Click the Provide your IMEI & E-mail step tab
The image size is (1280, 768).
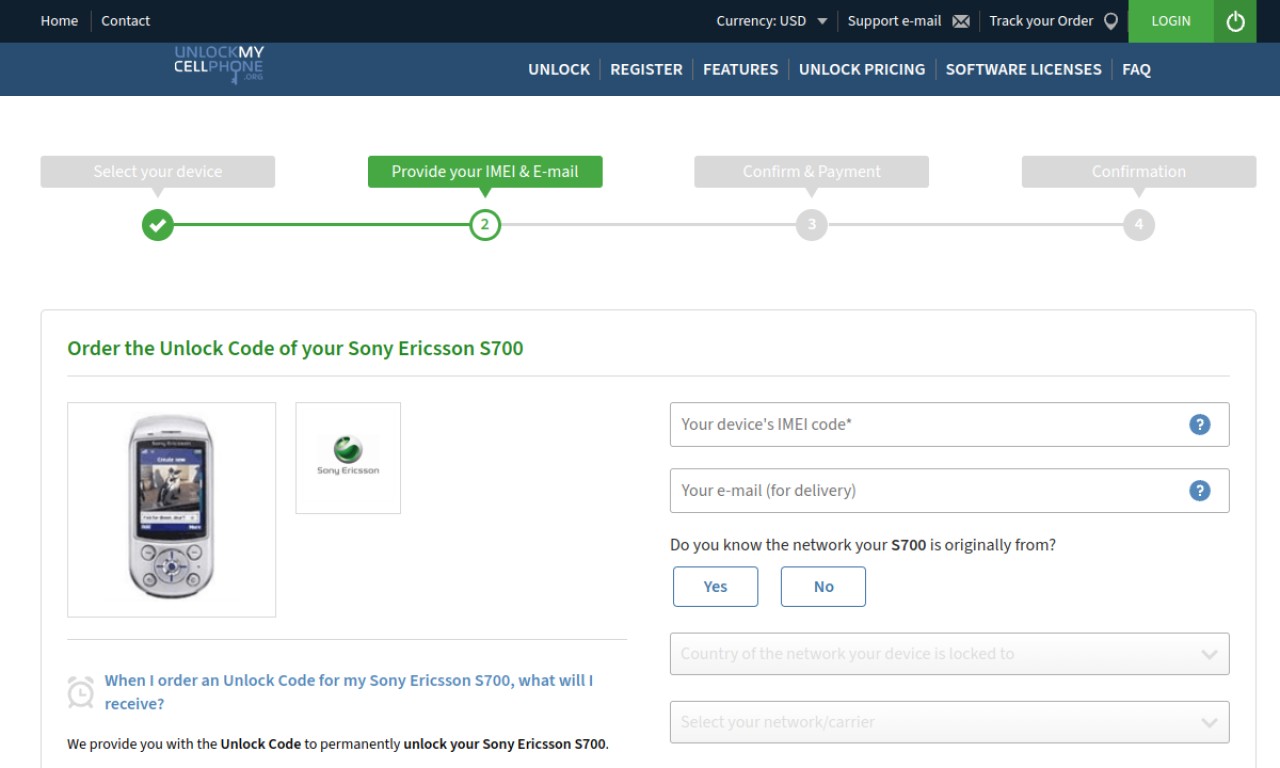pyautogui.click(x=485, y=172)
